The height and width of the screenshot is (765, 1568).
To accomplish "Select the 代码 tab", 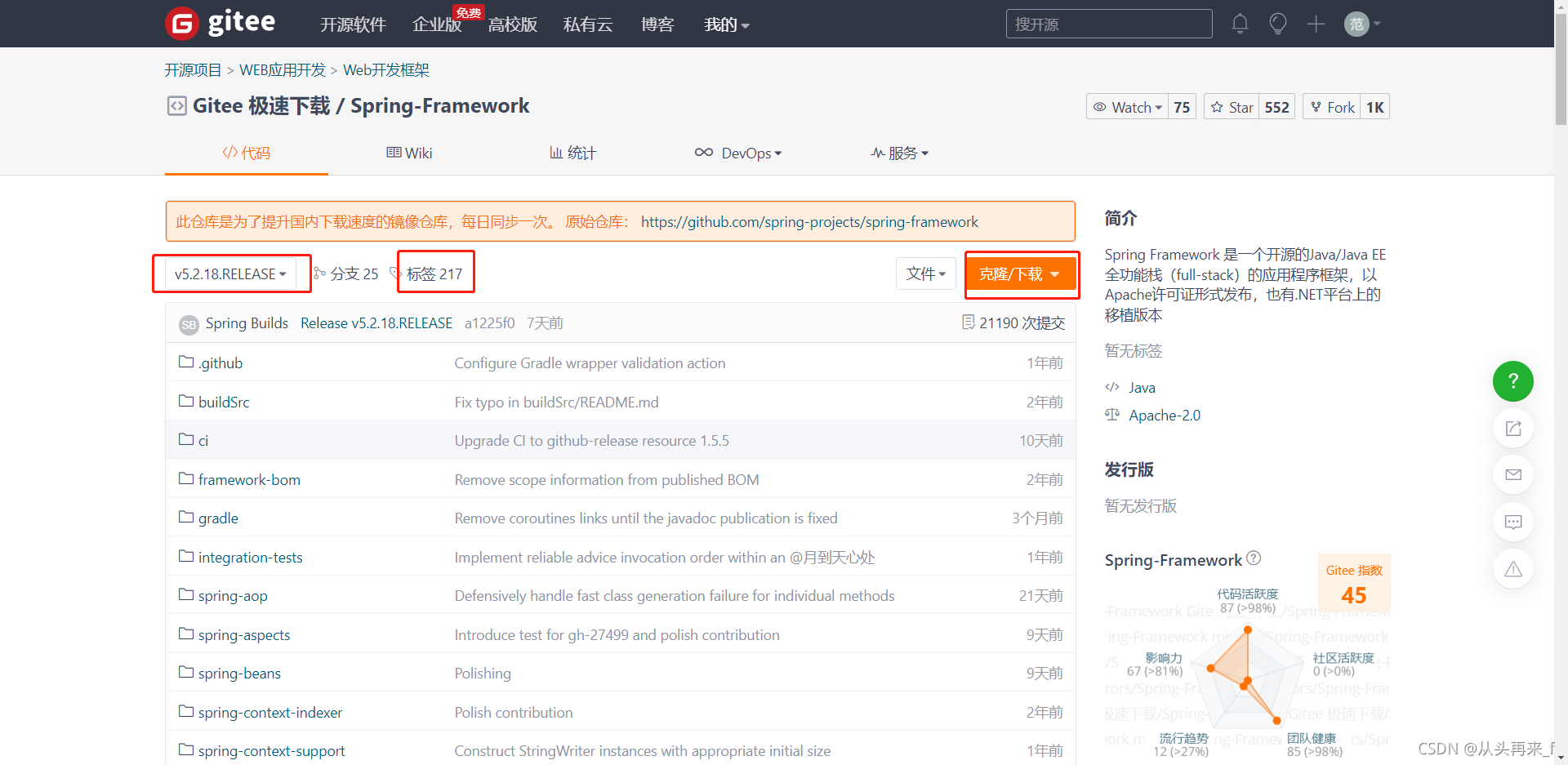I will click(247, 153).
